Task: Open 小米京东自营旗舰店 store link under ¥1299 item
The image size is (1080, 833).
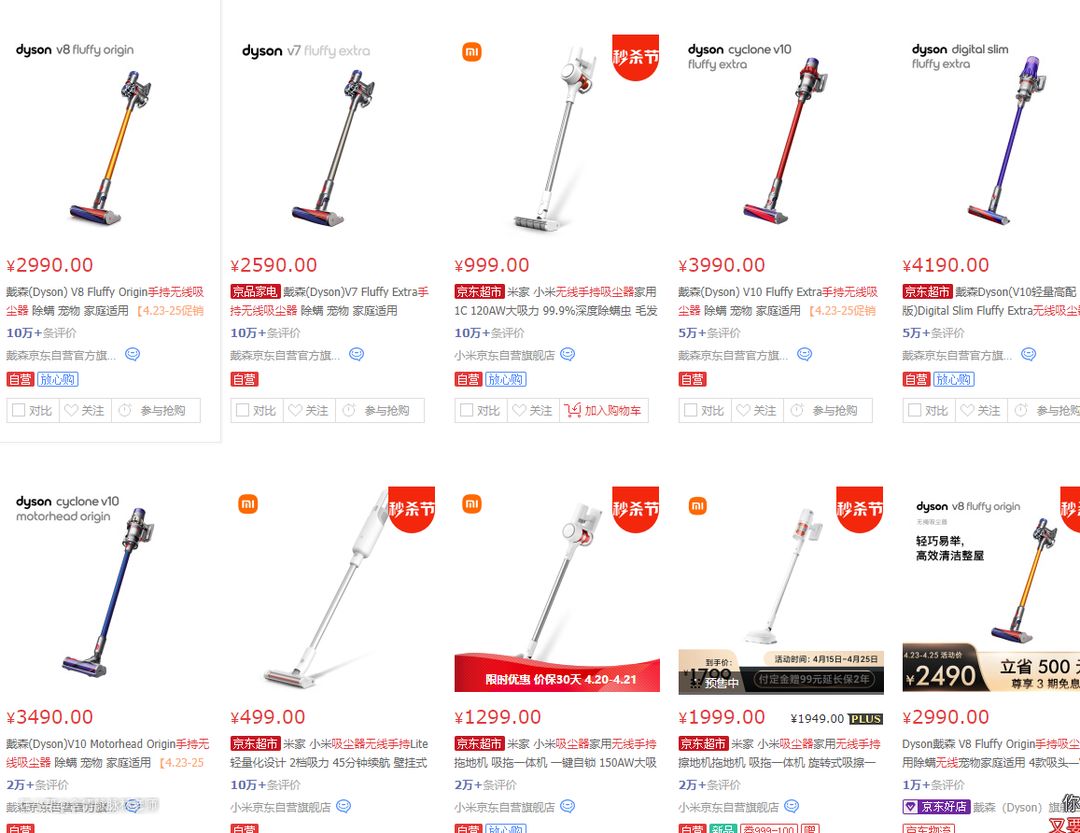Action: pos(504,807)
